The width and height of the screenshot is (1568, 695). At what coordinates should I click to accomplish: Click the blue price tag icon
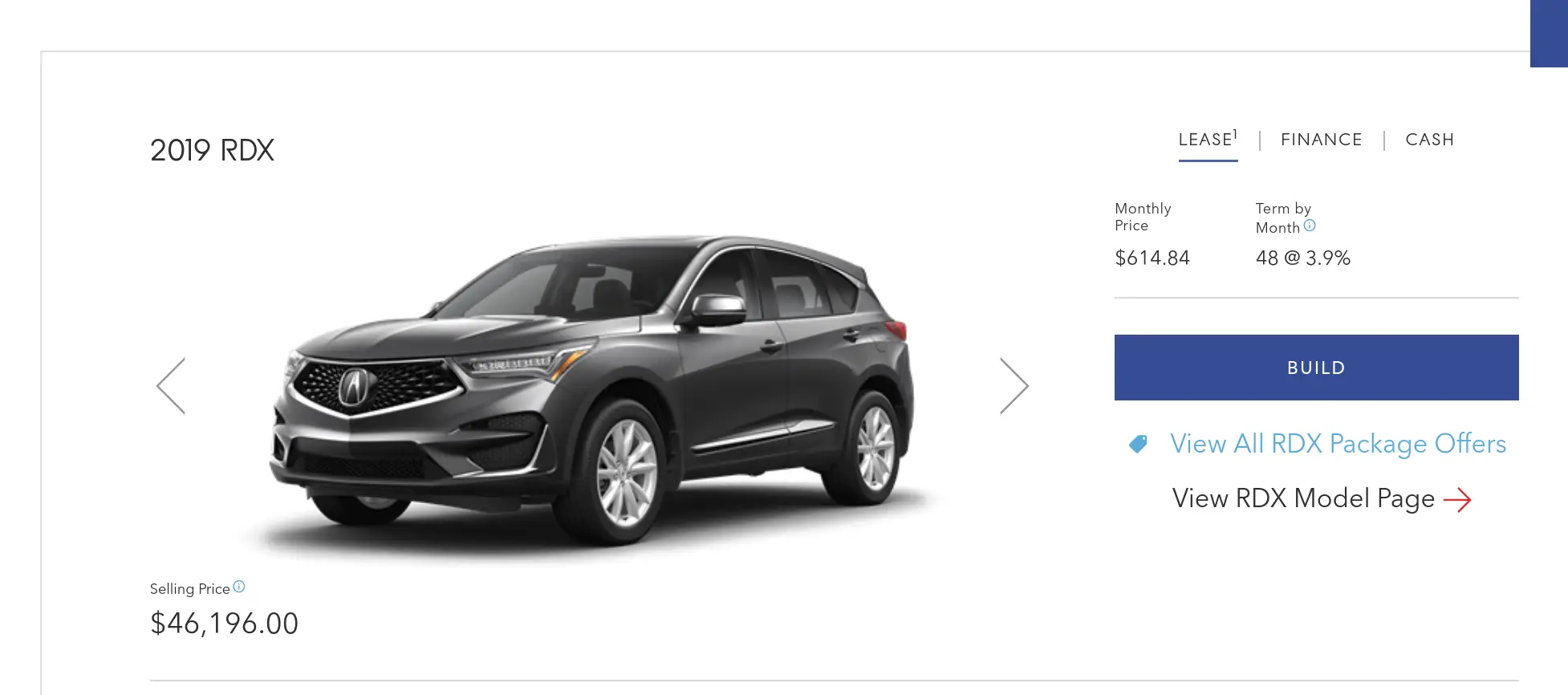[x=1138, y=444]
